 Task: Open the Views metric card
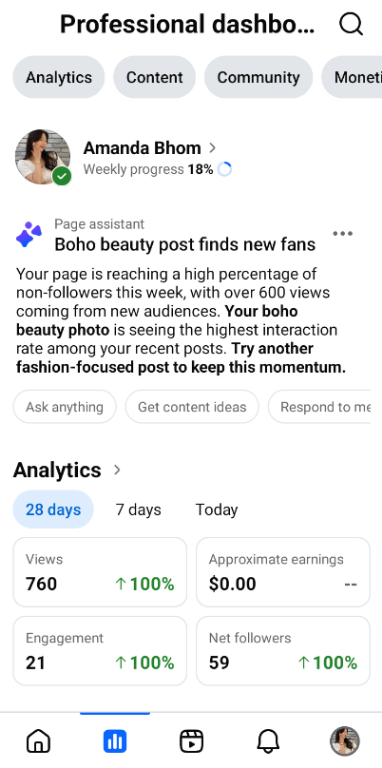coord(100,572)
